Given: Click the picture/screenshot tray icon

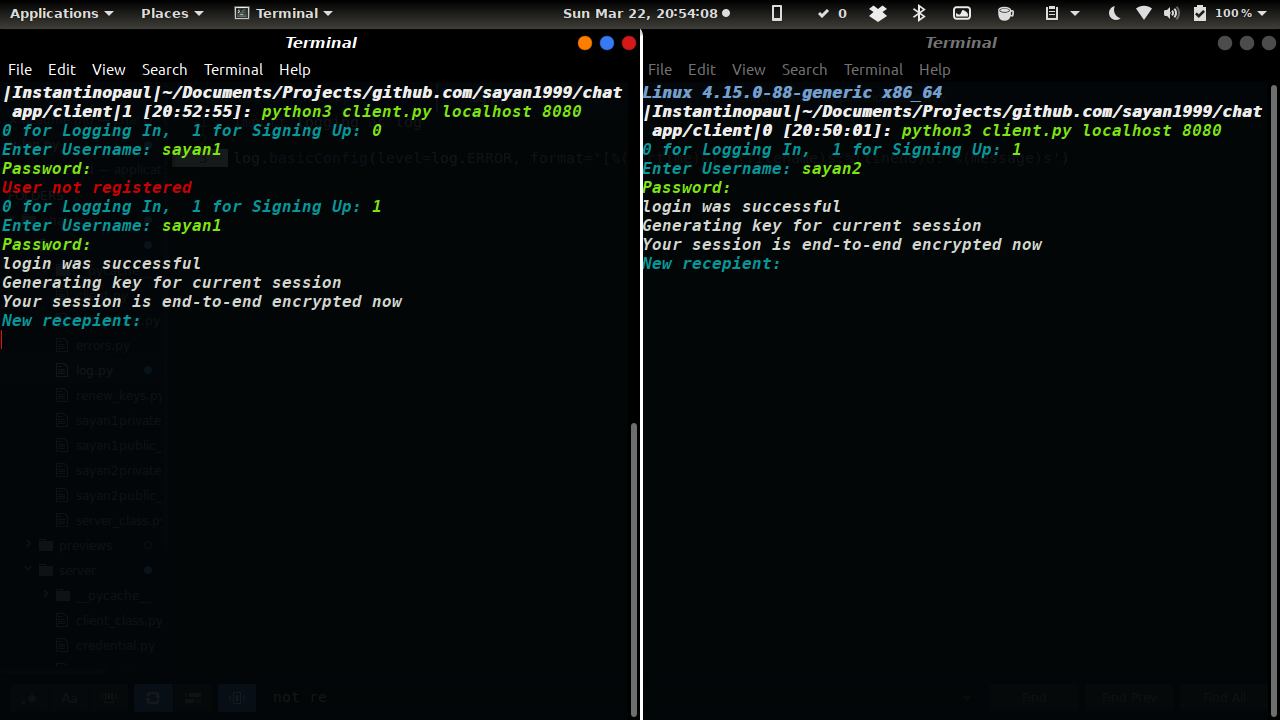Looking at the screenshot, I should [x=961, y=13].
